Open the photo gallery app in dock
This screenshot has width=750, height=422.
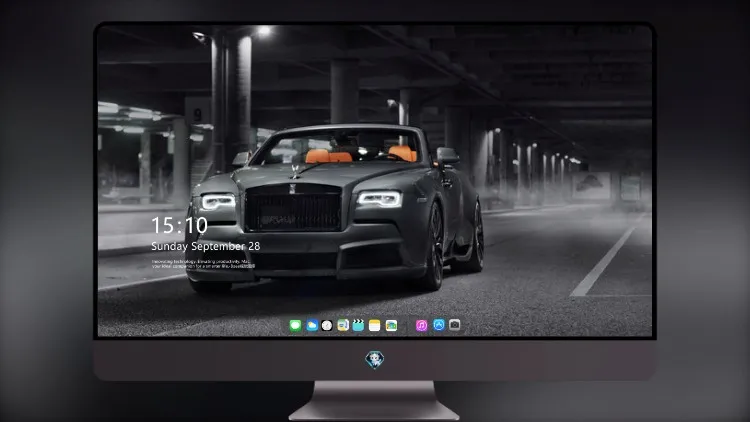391,326
